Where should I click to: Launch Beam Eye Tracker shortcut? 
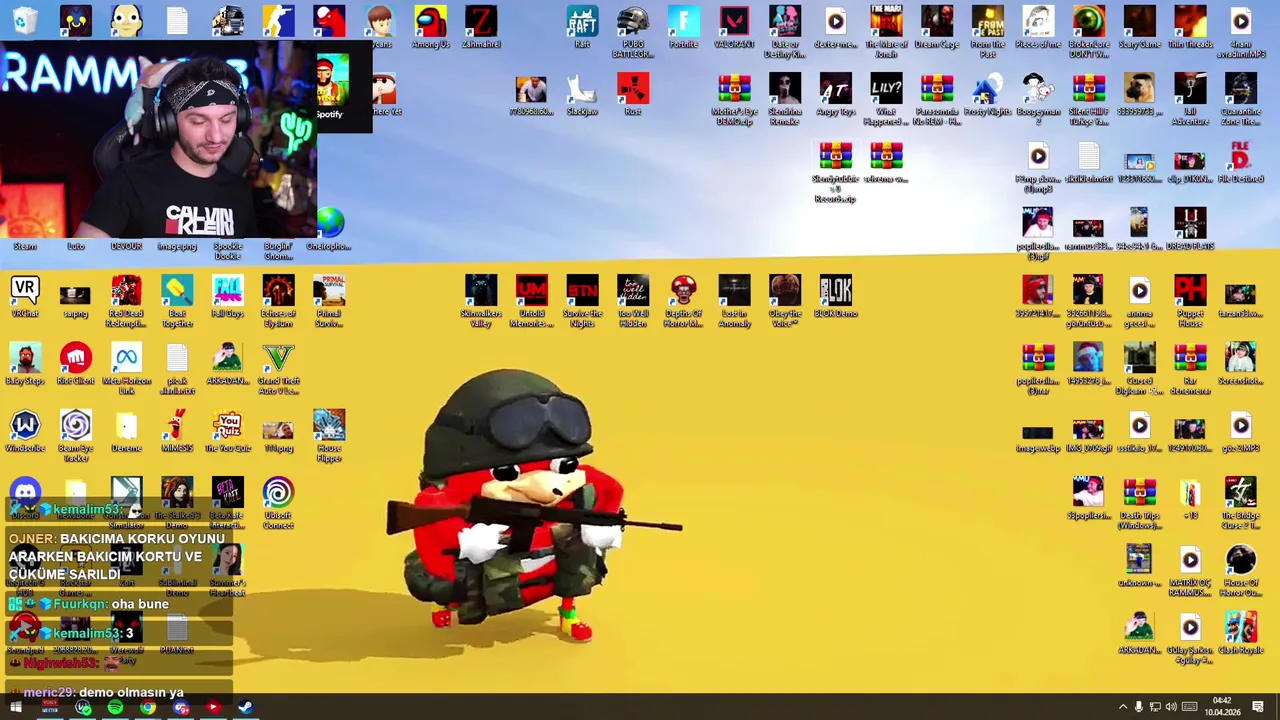coord(76,436)
